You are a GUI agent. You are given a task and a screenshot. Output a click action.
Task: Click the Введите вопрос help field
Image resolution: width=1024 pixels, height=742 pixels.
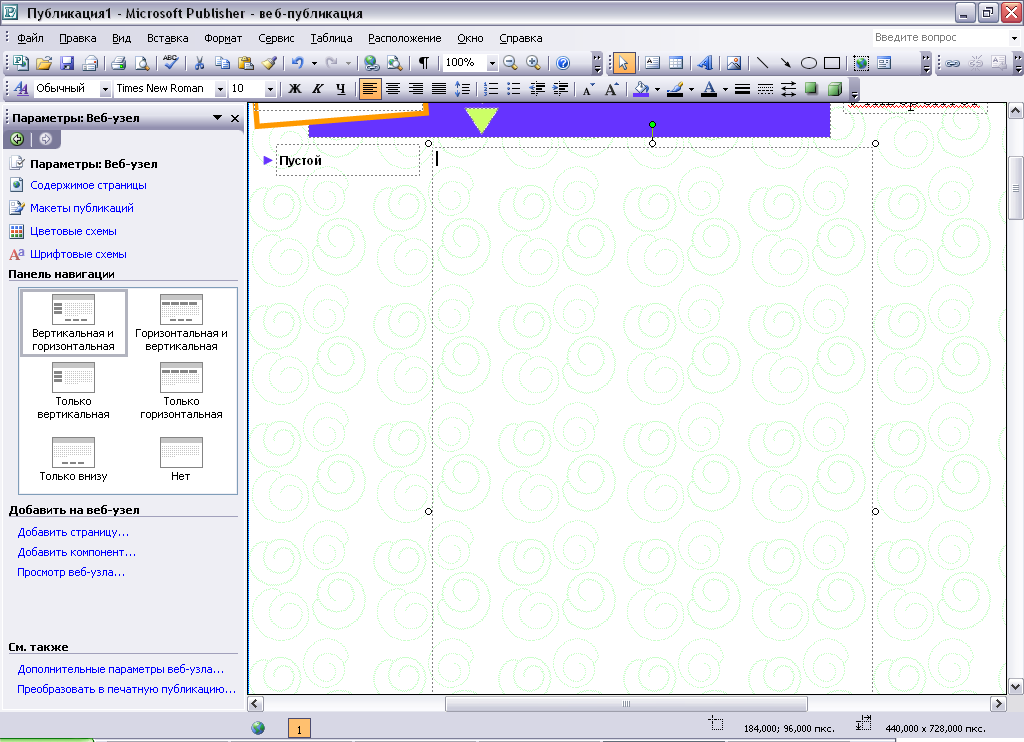point(939,38)
